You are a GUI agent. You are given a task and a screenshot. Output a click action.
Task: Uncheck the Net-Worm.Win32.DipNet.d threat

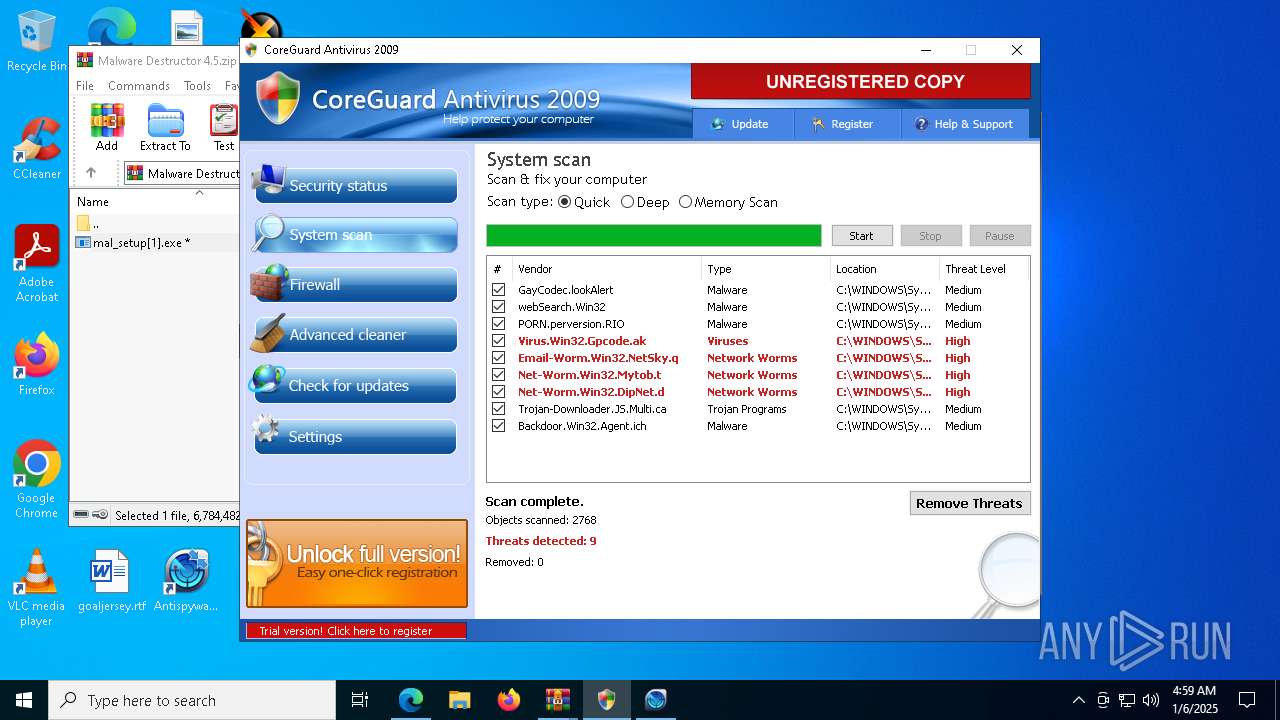(x=498, y=392)
